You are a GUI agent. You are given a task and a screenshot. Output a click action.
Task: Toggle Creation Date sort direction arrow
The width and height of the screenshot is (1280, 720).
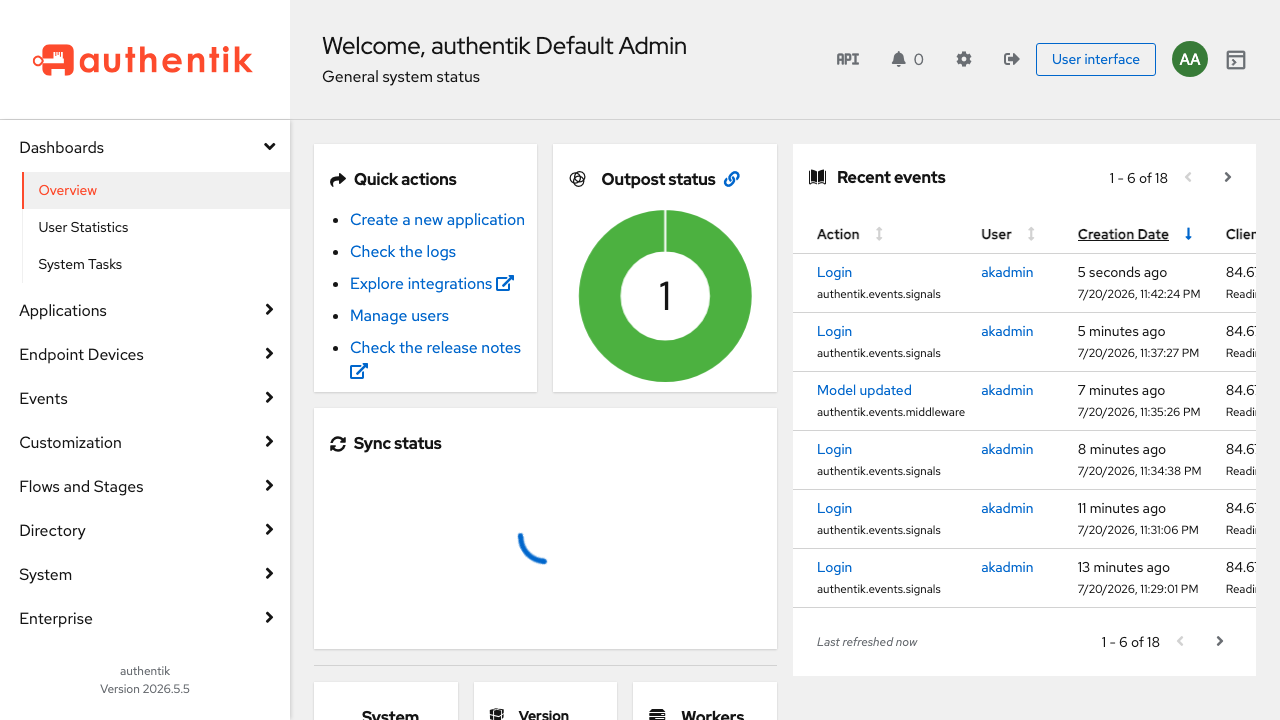1189,234
